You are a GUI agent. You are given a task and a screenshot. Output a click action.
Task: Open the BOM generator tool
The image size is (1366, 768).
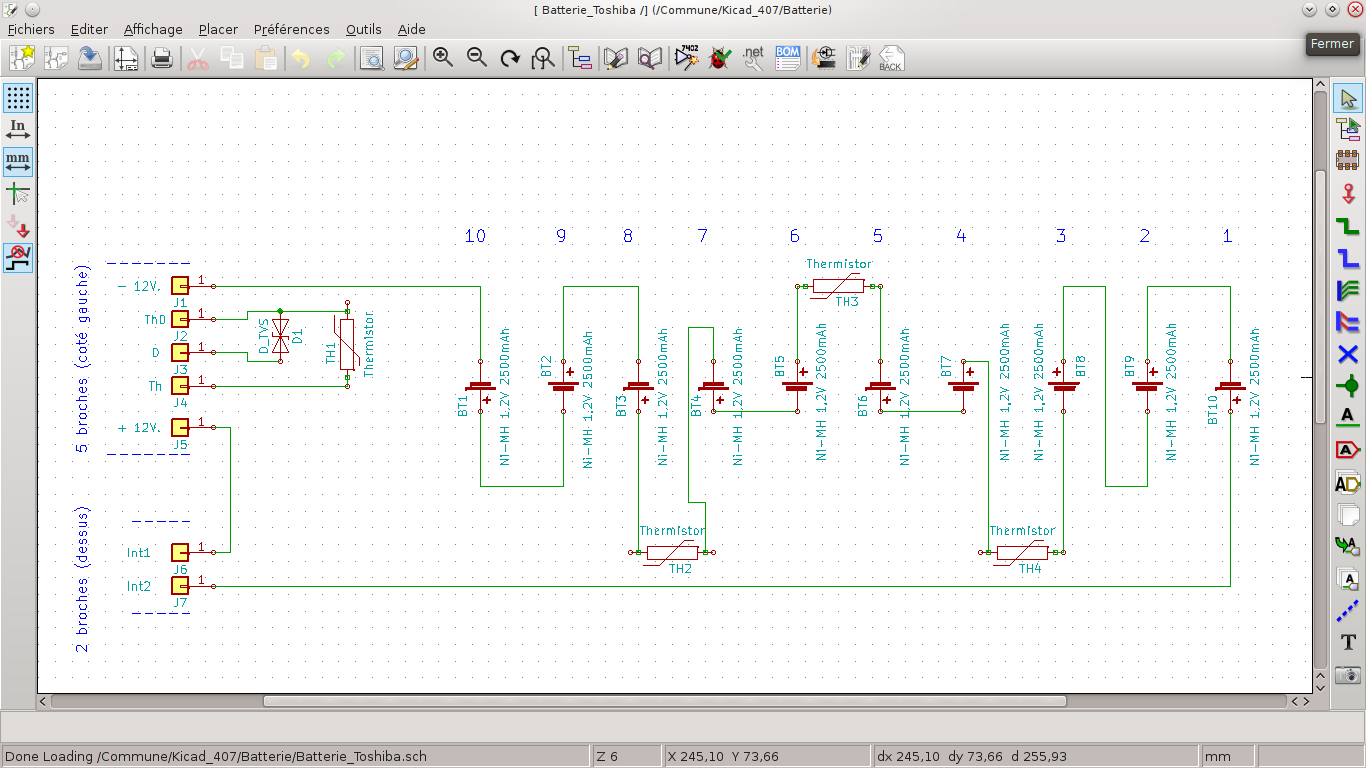coord(787,58)
